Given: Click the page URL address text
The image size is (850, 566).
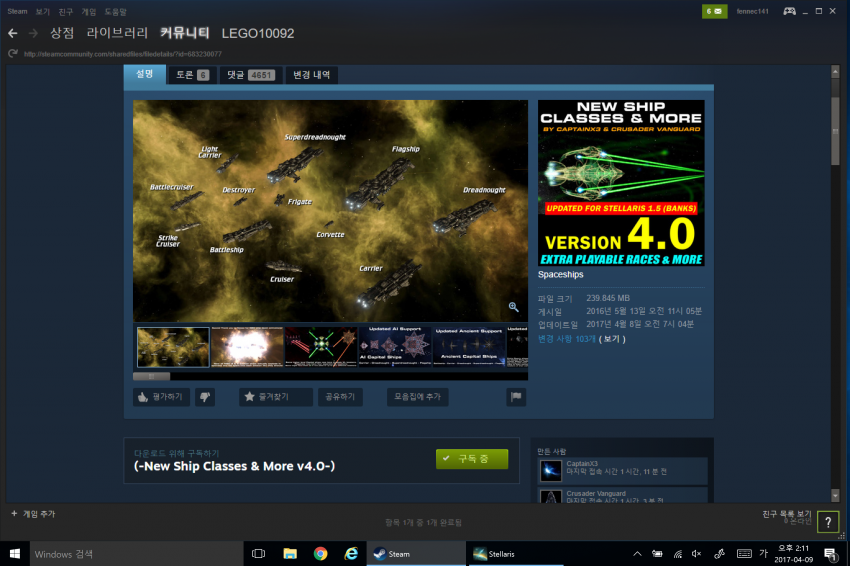Looking at the screenshot, I should 123,54.
